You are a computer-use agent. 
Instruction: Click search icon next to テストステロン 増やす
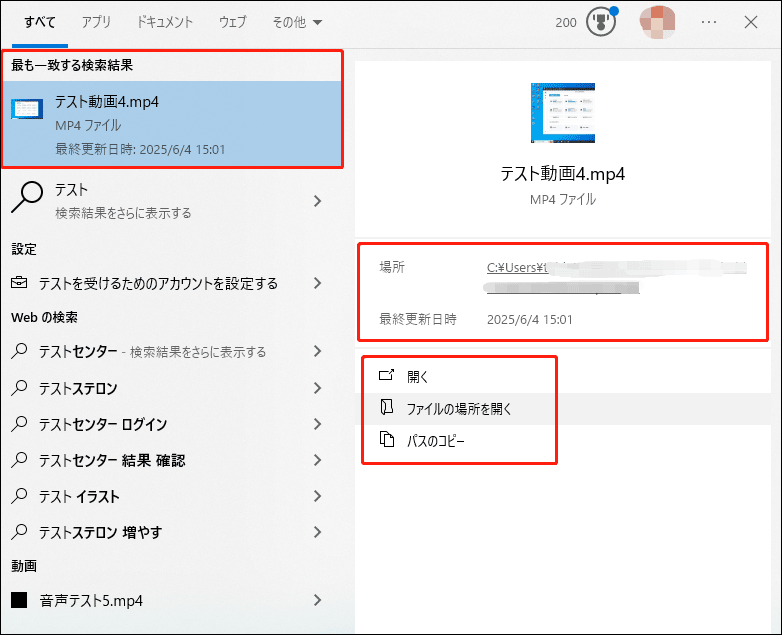click(19, 532)
